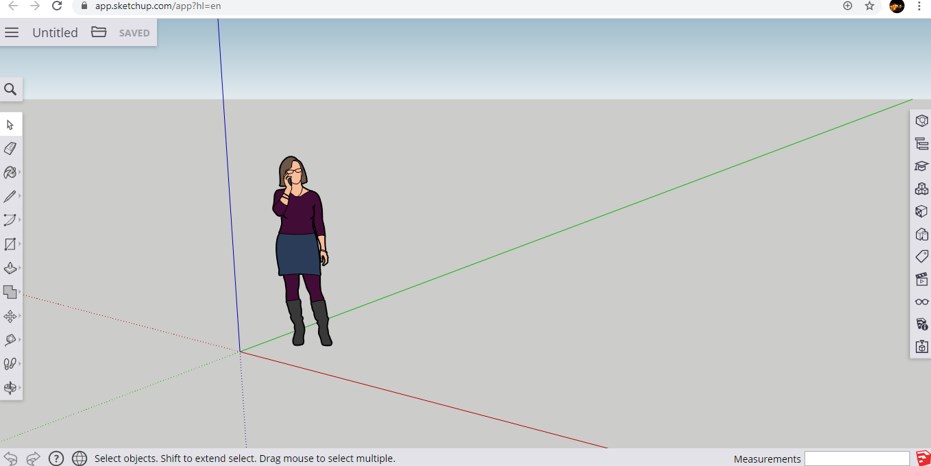Open the Scenes clapperboard panel
The height and width of the screenshot is (466, 931).
click(922, 279)
